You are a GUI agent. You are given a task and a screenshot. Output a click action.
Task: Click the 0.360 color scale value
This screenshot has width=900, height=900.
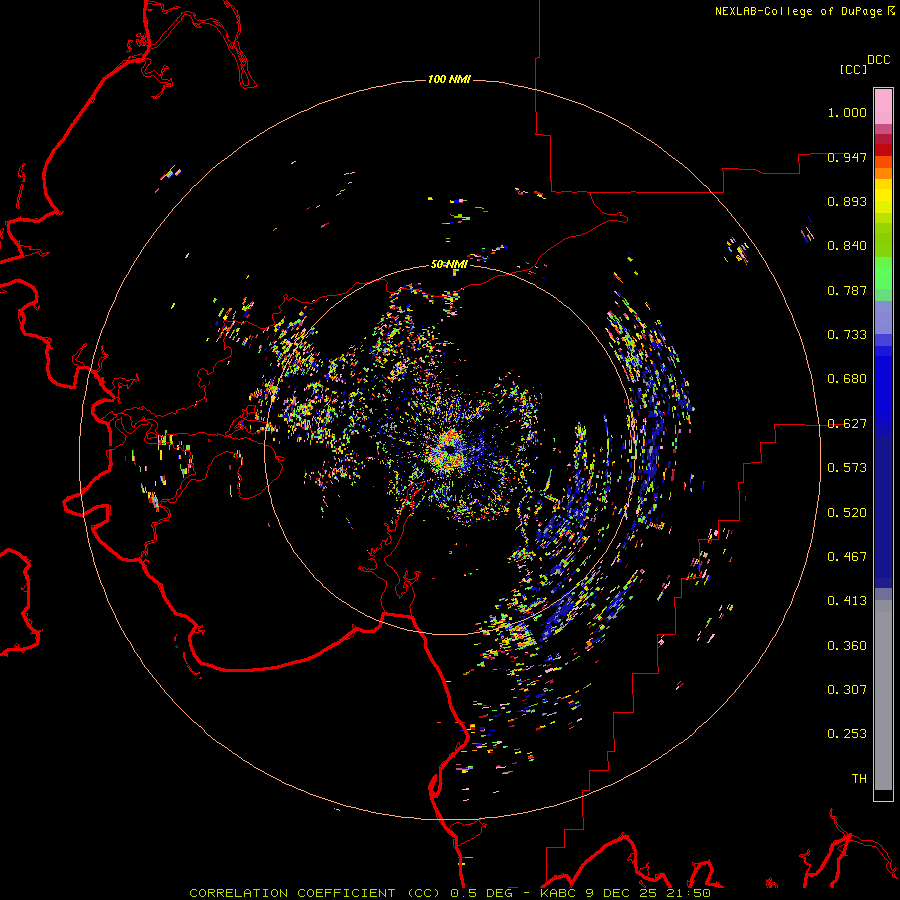(847, 646)
